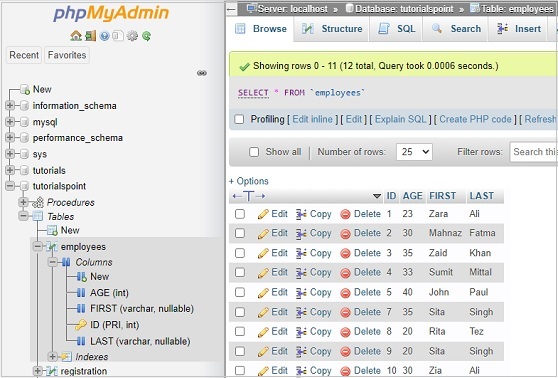The image size is (558, 378).
Task: Select the row checkbox for Zaid Khan
Action: click(x=240, y=253)
